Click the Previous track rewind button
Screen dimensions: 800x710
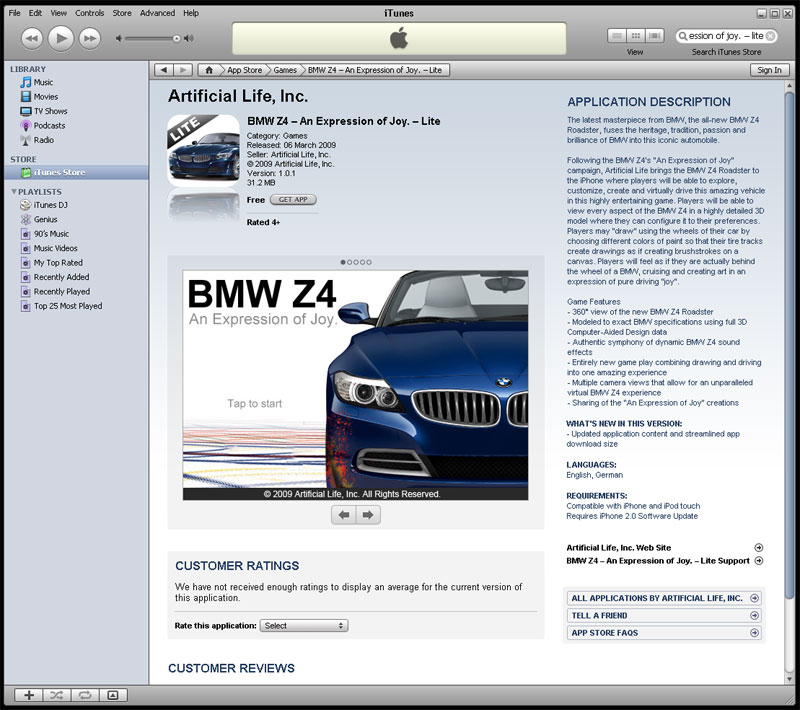(32, 39)
